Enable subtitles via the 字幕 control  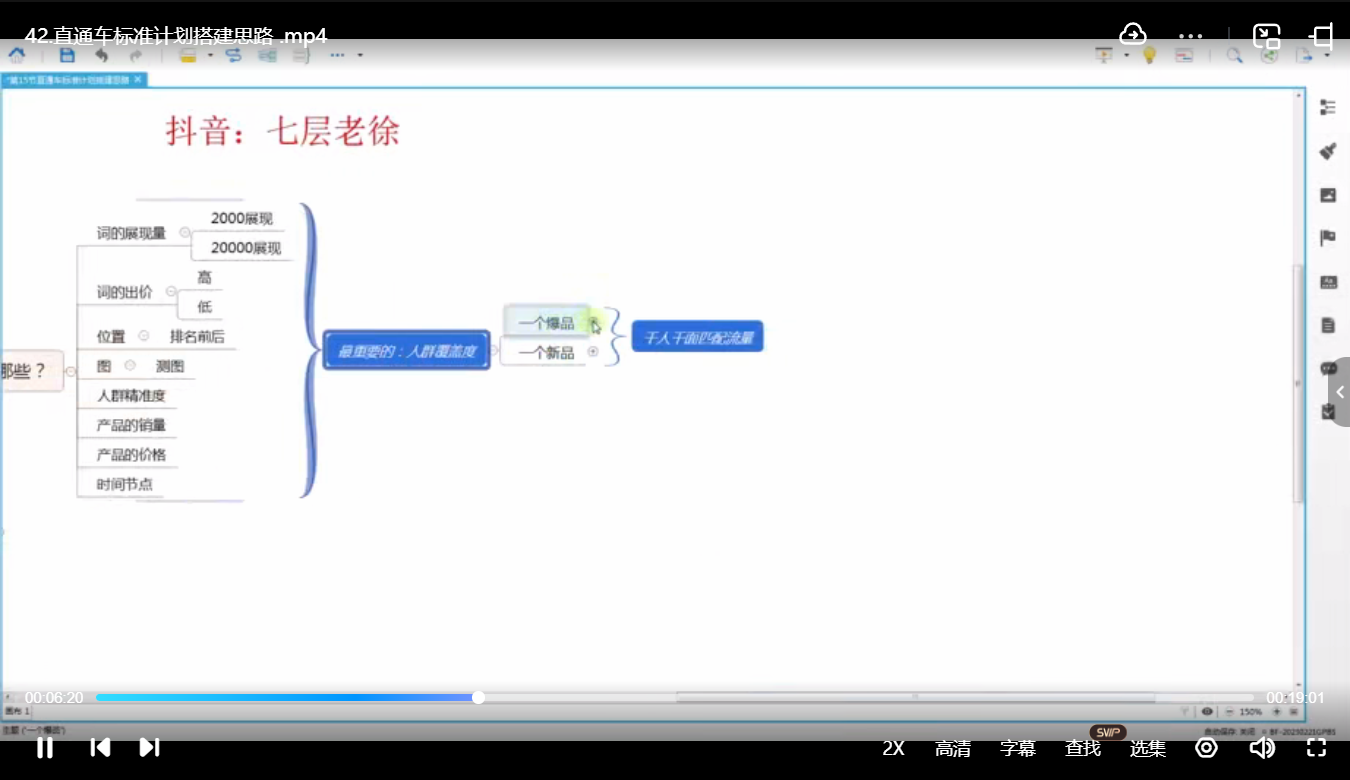[x=1017, y=747]
